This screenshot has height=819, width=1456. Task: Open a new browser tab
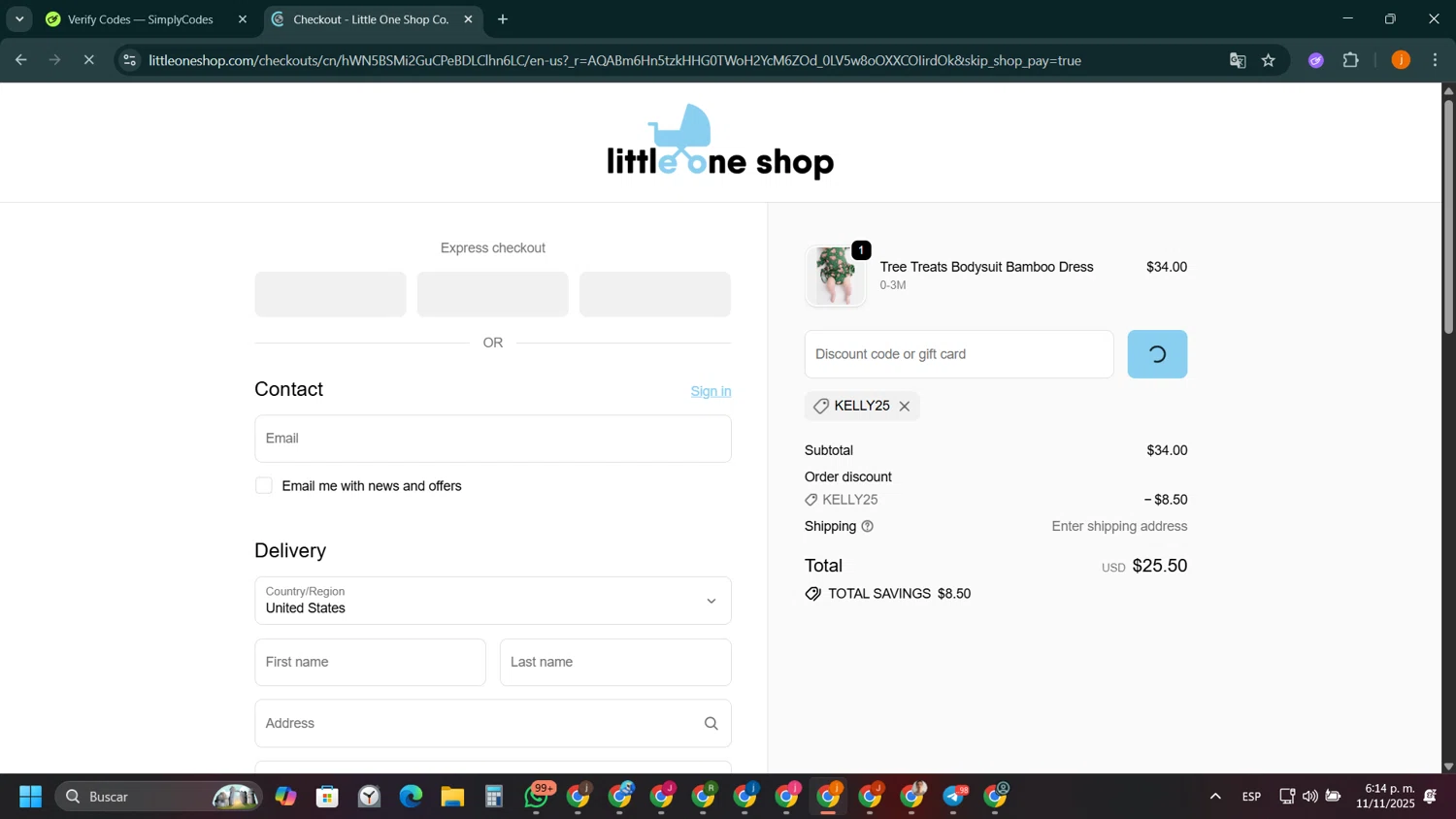503,19
